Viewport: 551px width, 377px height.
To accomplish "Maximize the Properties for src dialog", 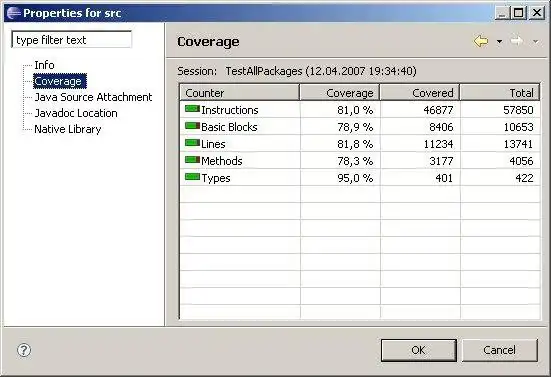I will coord(518,13).
